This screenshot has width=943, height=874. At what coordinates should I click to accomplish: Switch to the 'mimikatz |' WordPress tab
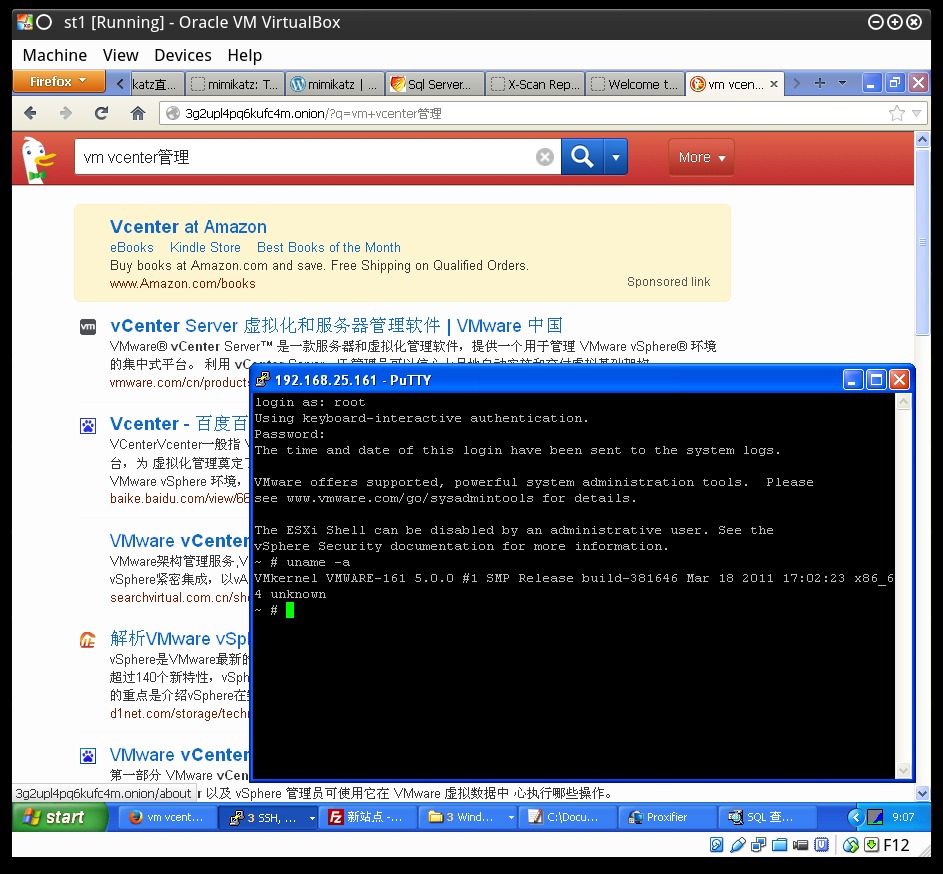point(334,84)
